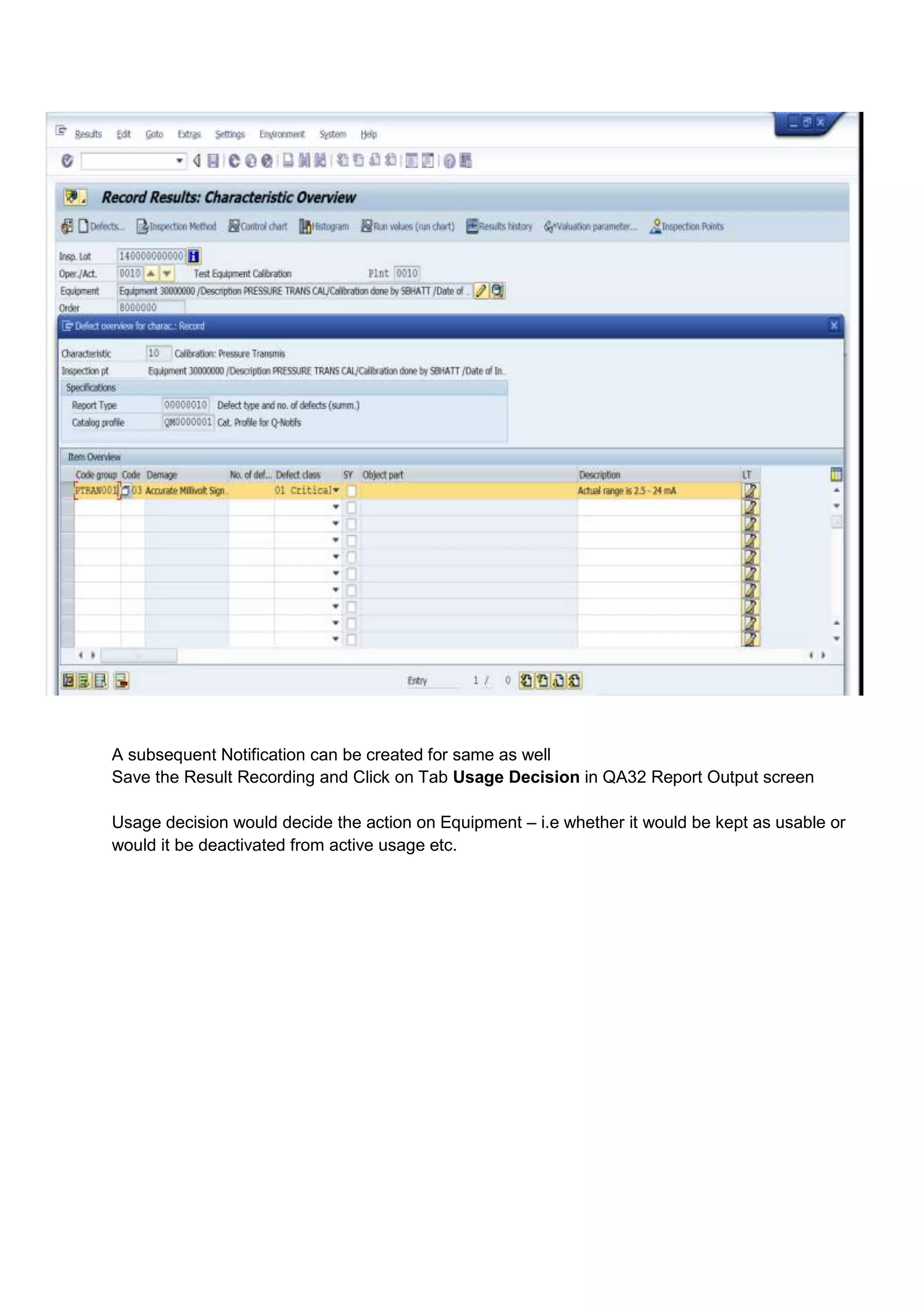The height and width of the screenshot is (1307, 924).
Task: Click the green Back arrow icon
Action: [x=234, y=161]
